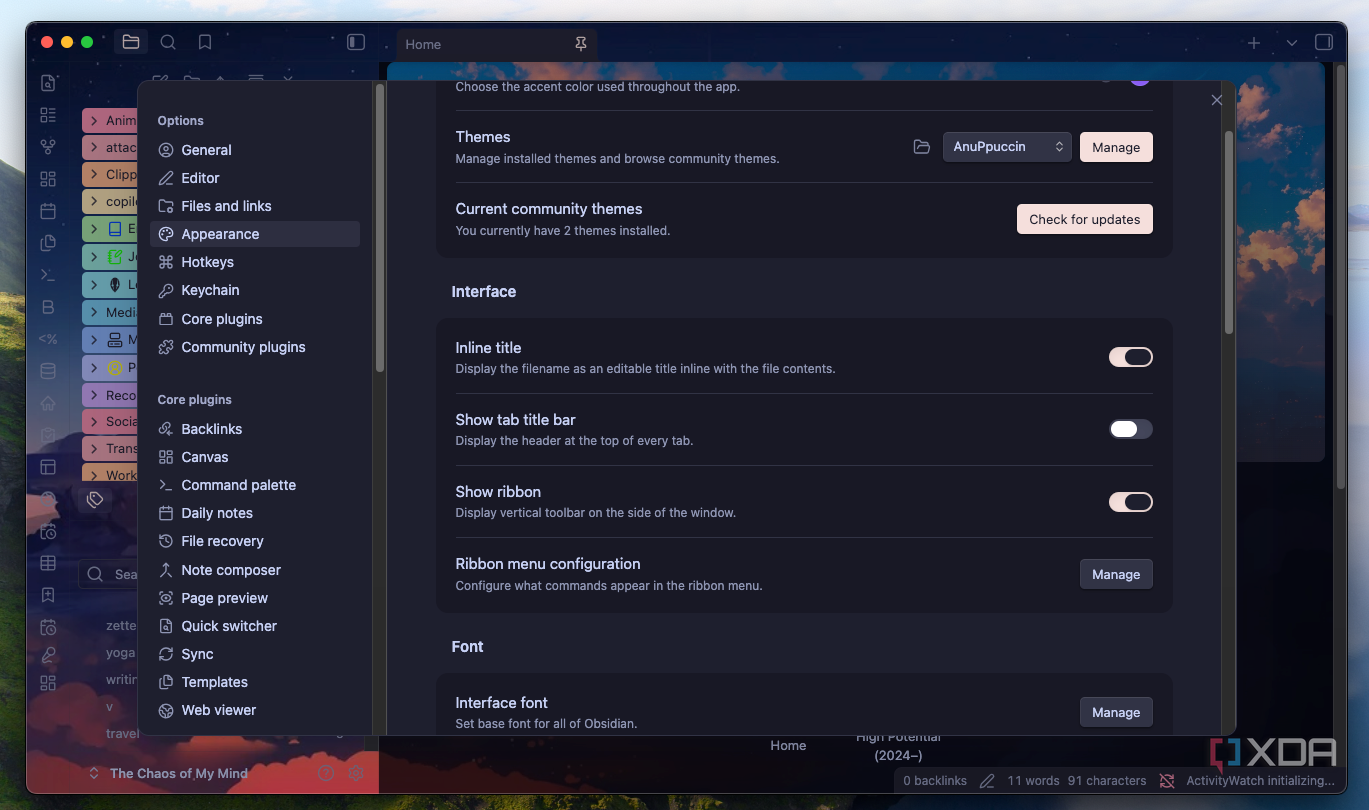This screenshot has height=810, width=1369.
Task: Click '11 words' in status bar
Action: [1033, 781]
